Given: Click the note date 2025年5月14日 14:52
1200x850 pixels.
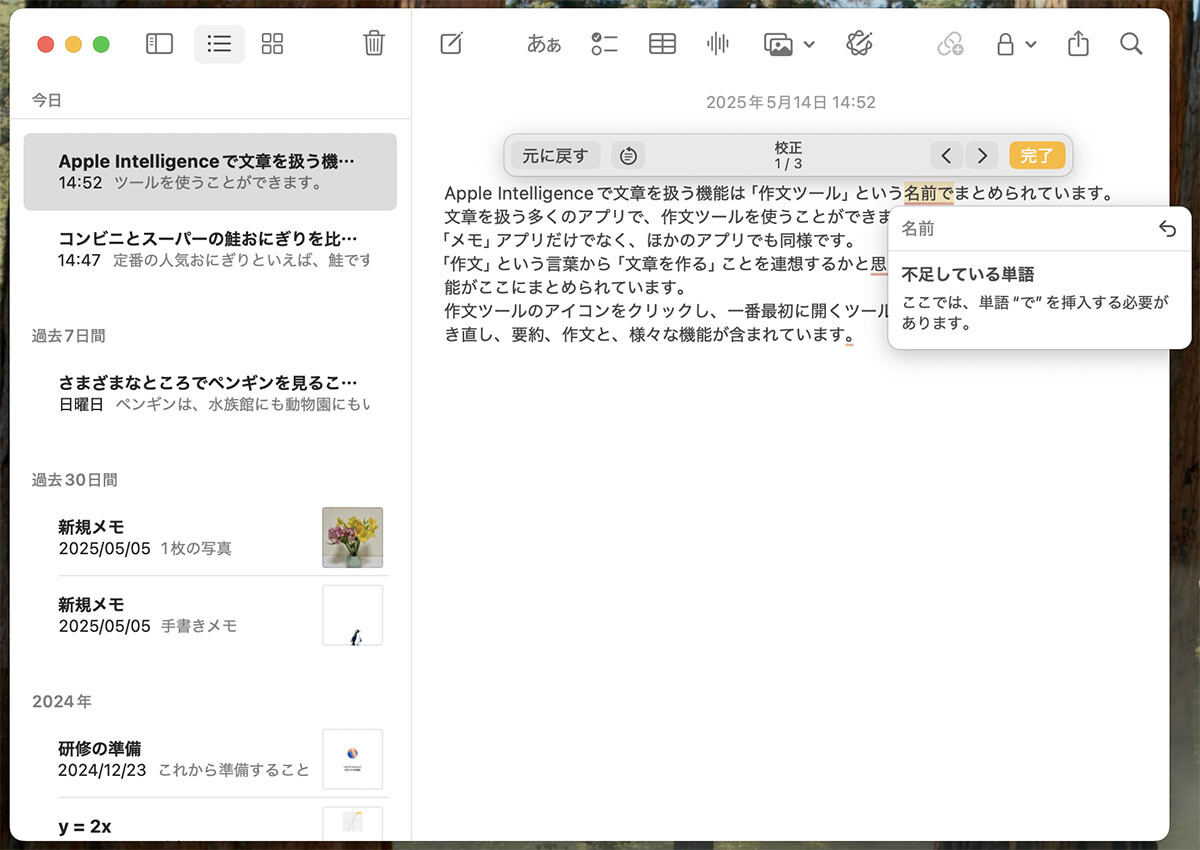Looking at the screenshot, I should [791, 102].
